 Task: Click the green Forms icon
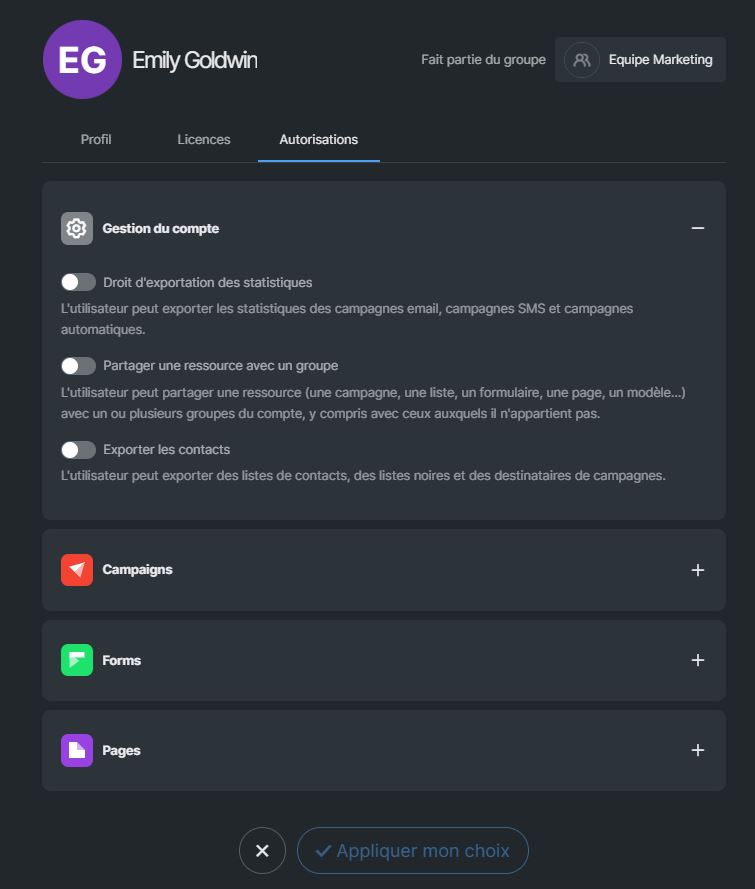click(77, 660)
